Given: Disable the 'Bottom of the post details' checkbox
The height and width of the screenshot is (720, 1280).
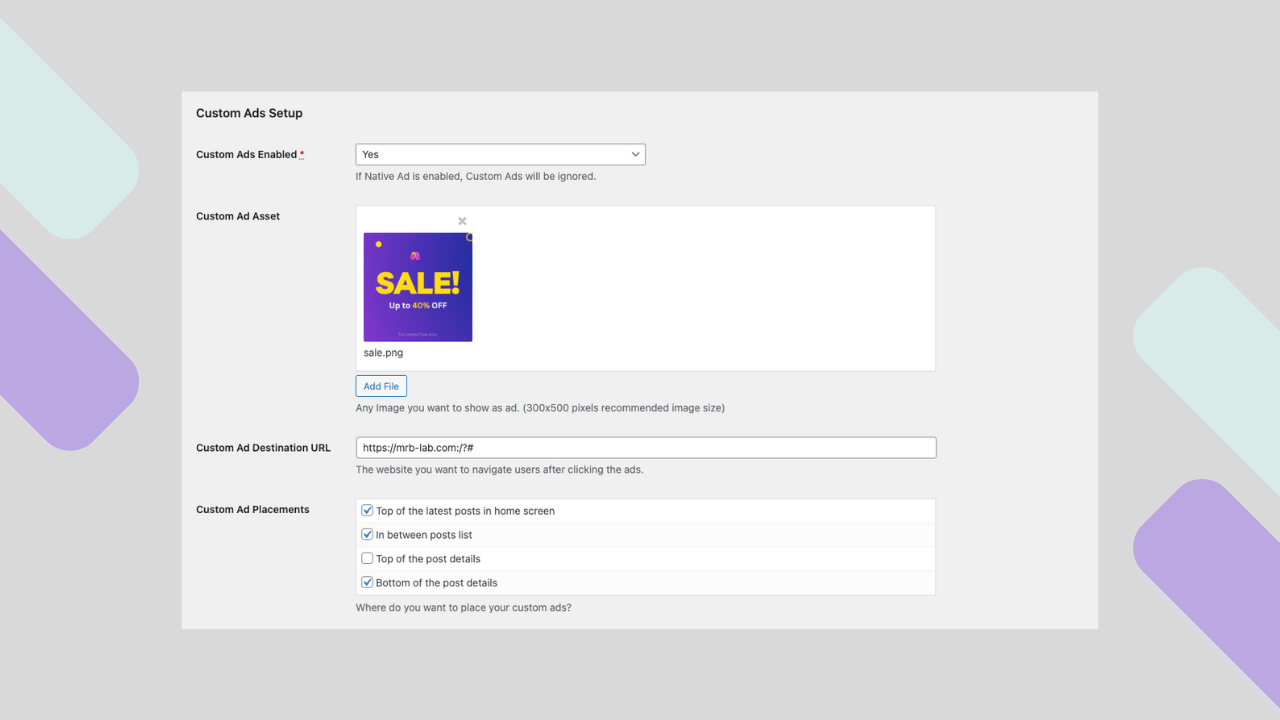Looking at the screenshot, I should (x=367, y=583).
